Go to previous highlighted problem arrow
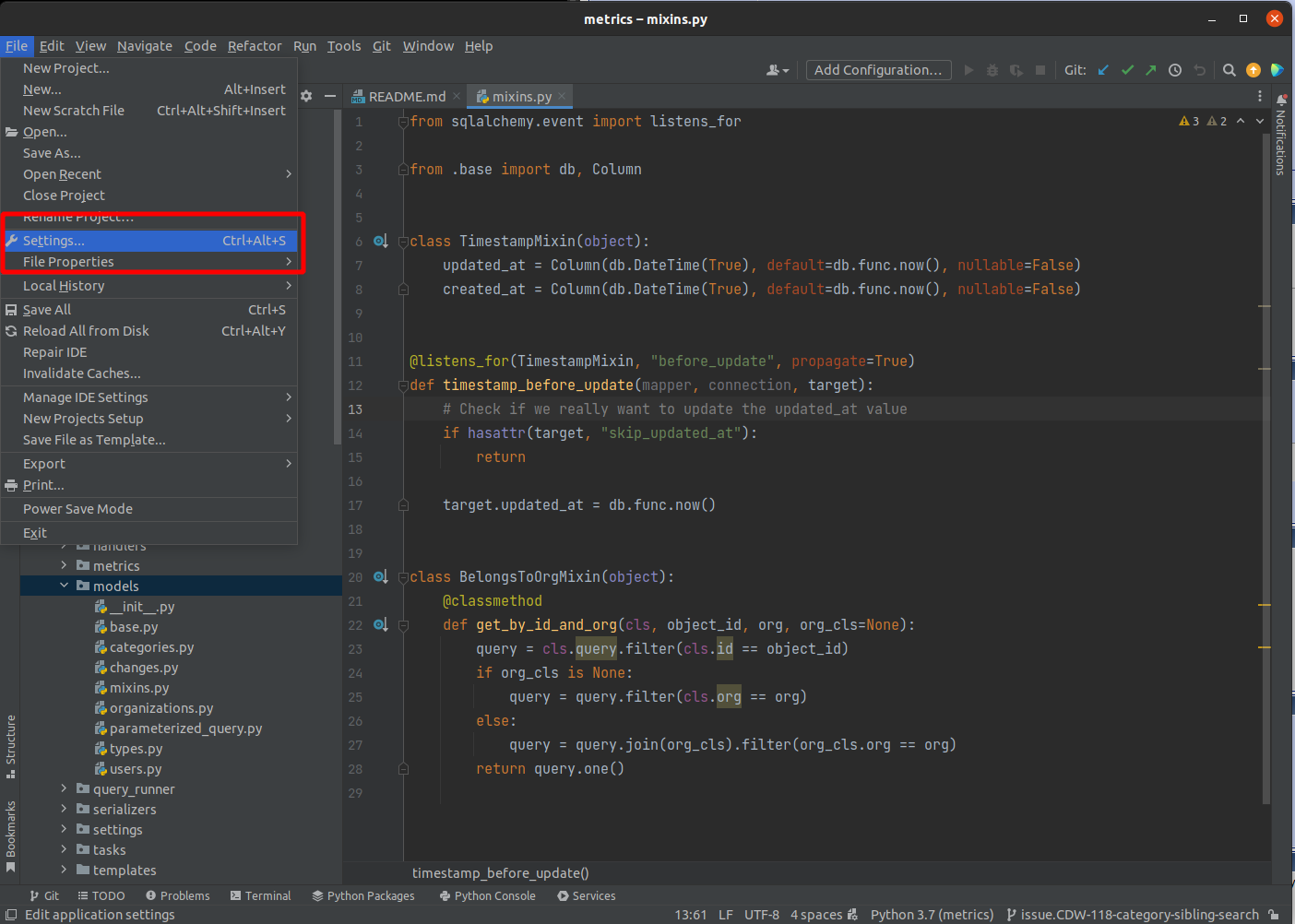The image size is (1295, 924). pos(1241,121)
